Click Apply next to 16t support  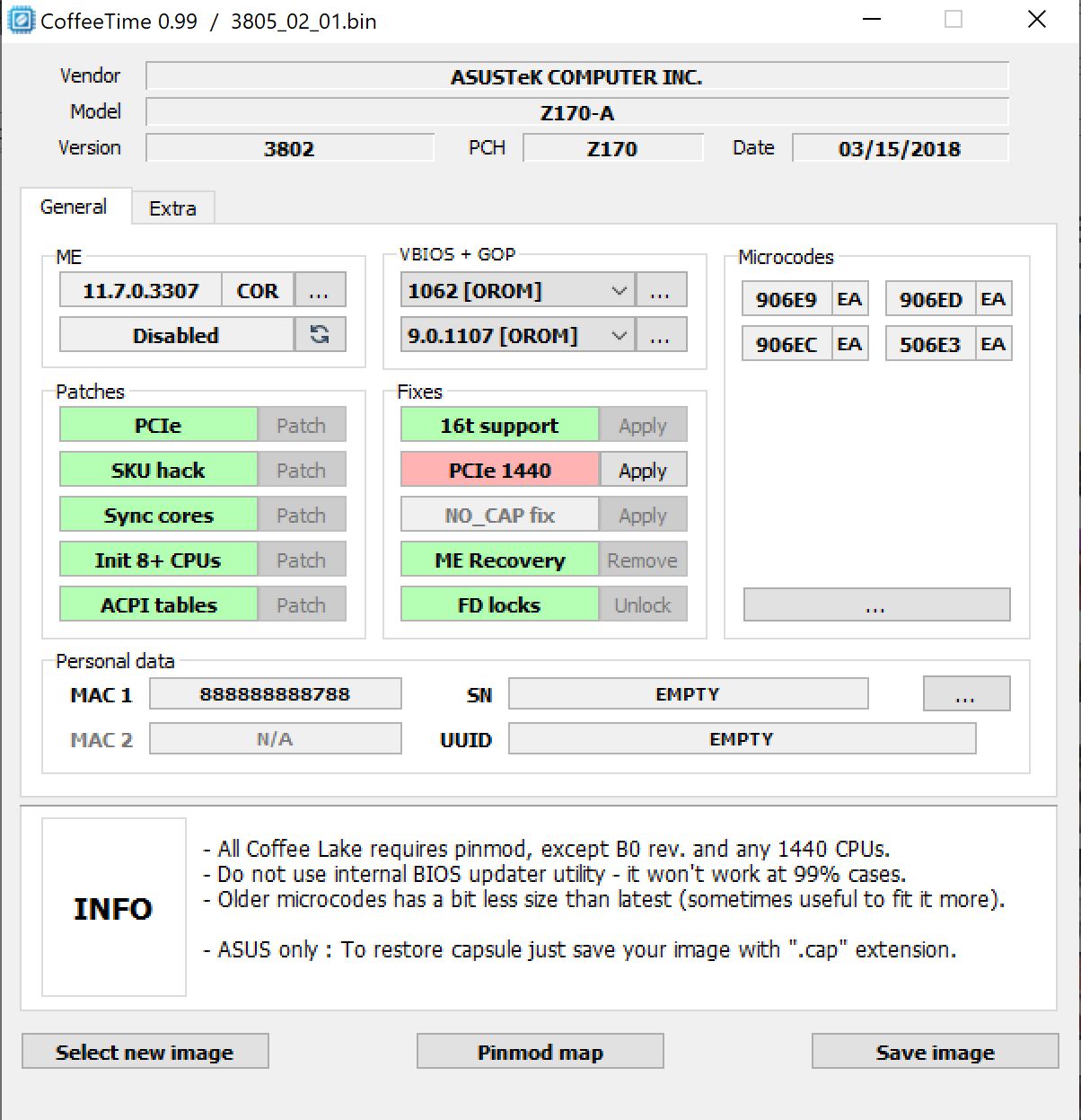tap(643, 425)
